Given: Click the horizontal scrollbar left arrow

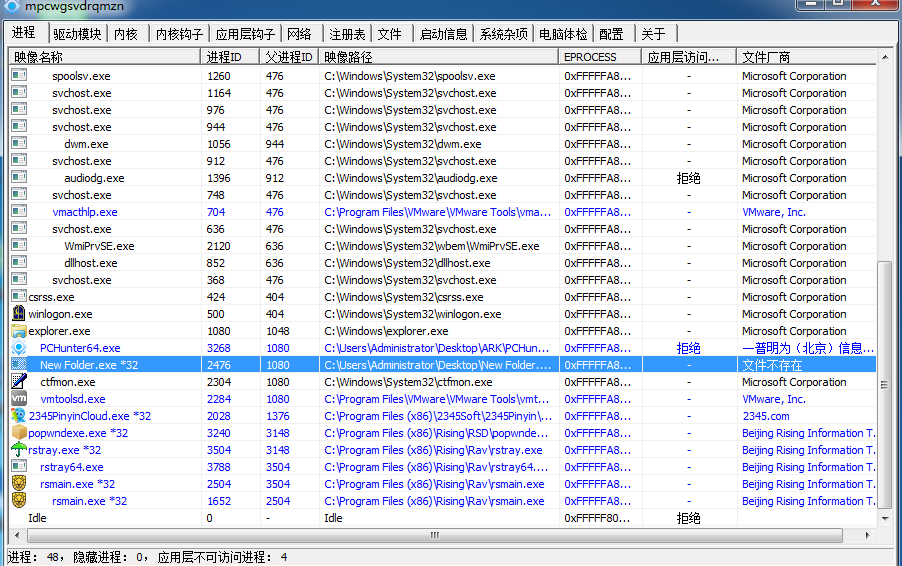Looking at the screenshot, I should click(17, 535).
